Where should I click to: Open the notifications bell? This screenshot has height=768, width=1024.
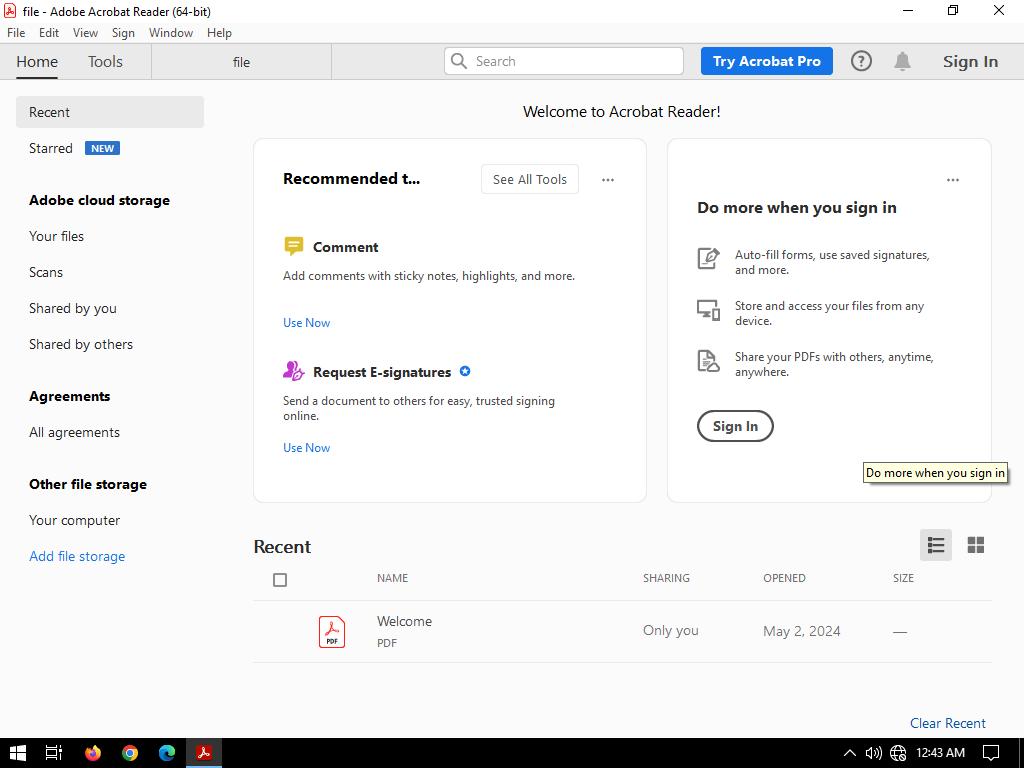(902, 61)
